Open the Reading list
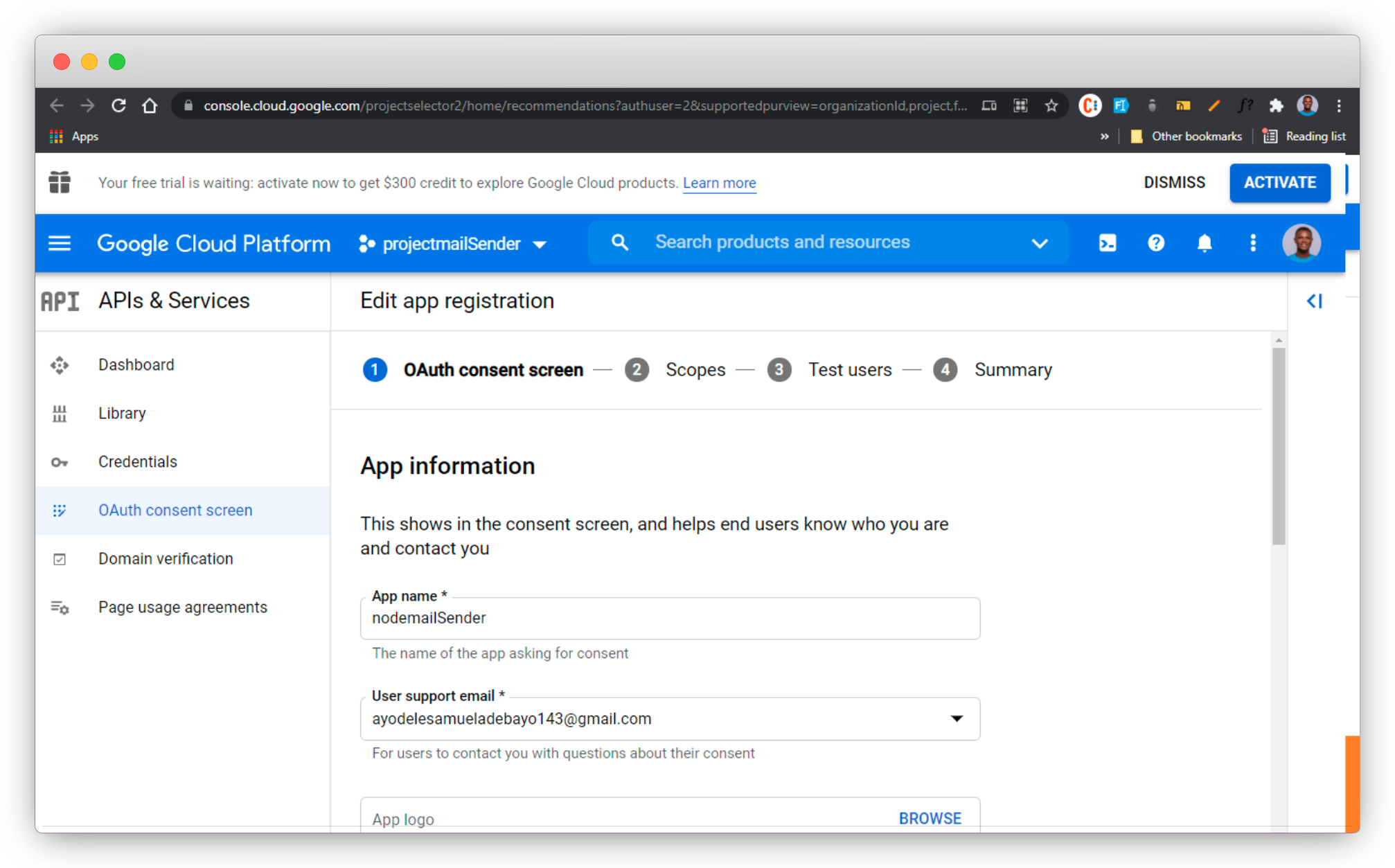 tap(1304, 136)
